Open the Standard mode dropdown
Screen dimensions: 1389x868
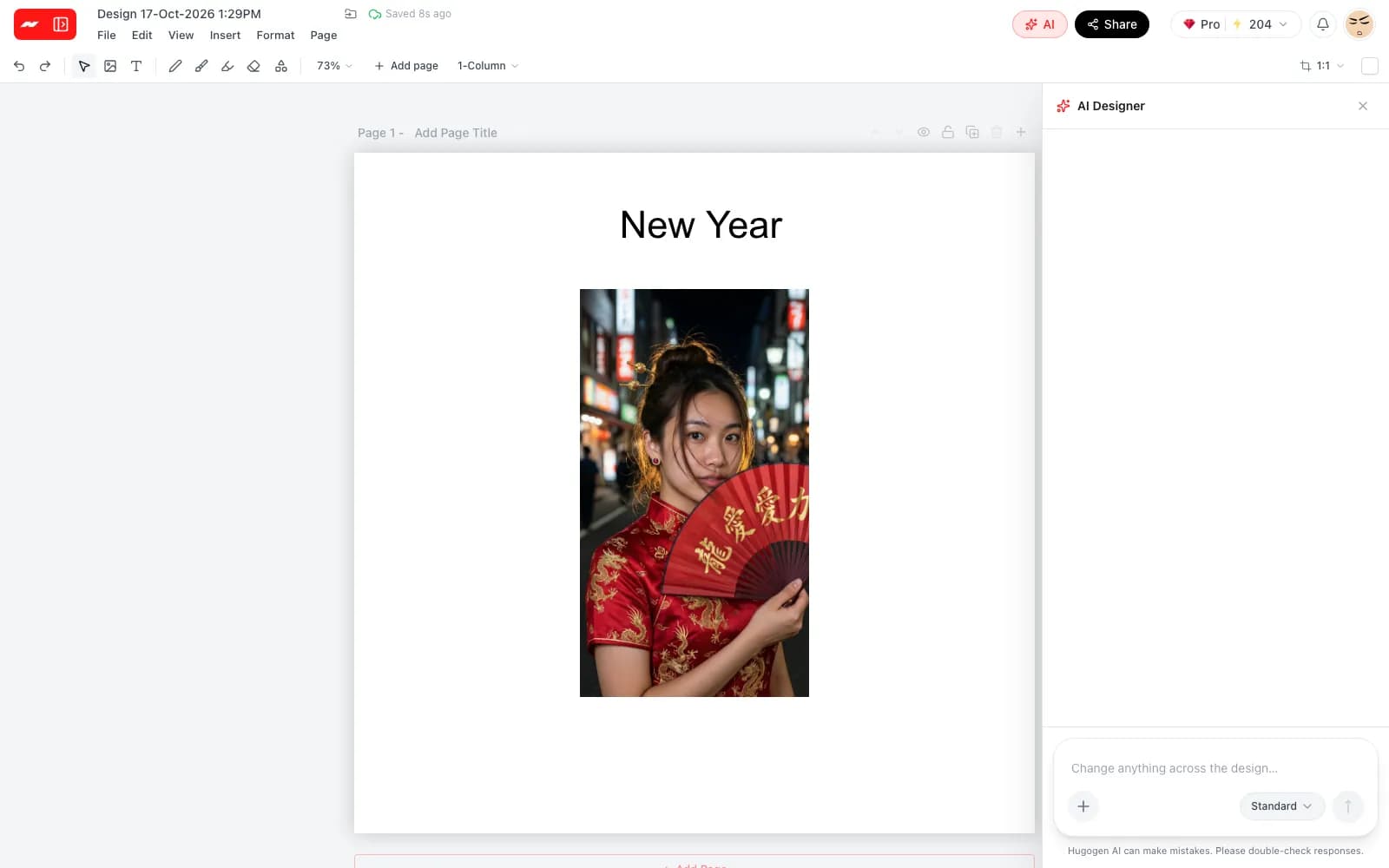pyautogui.click(x=1281, y=806)
